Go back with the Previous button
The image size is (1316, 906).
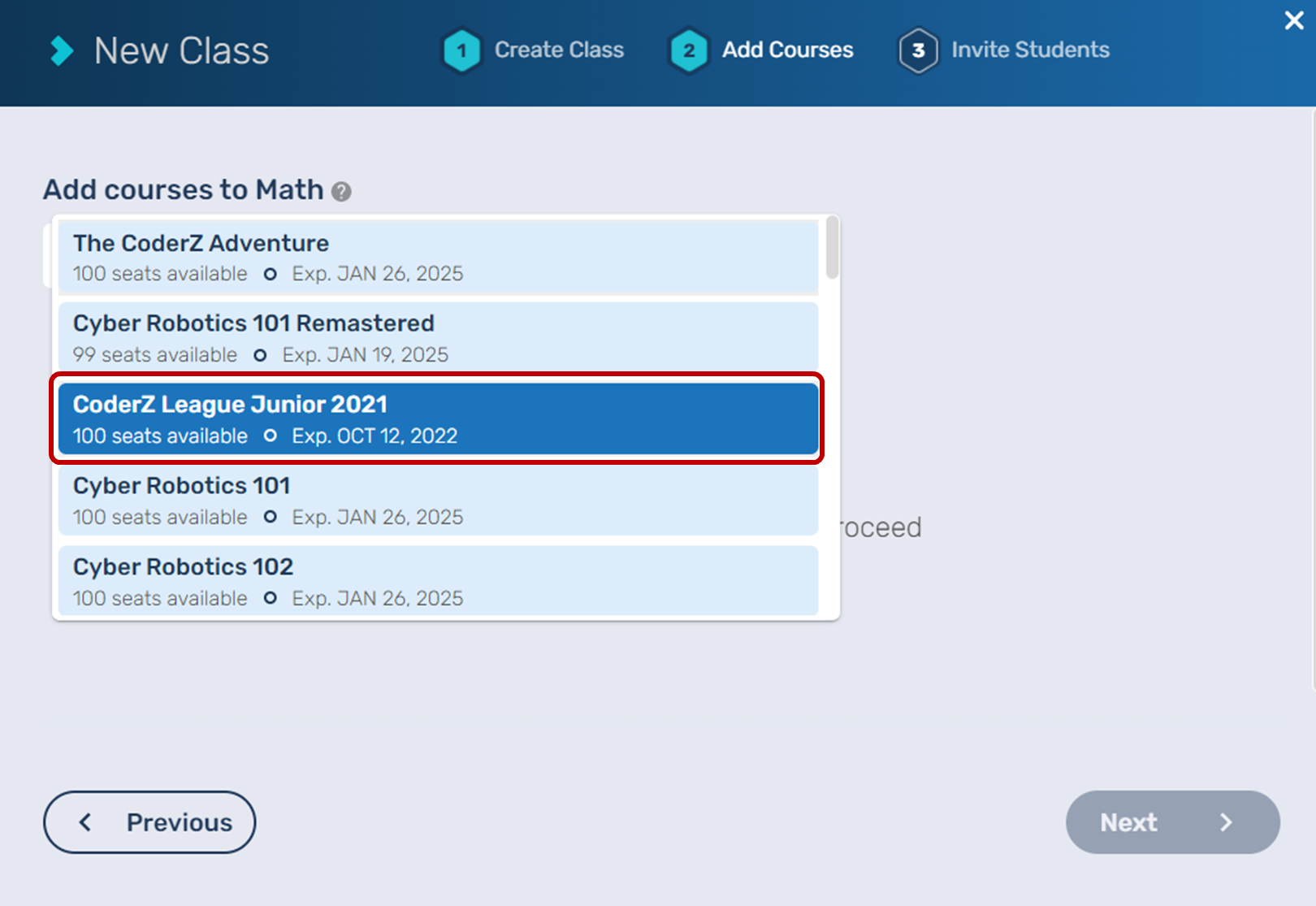pyautogui.click(x=149, y=822)
